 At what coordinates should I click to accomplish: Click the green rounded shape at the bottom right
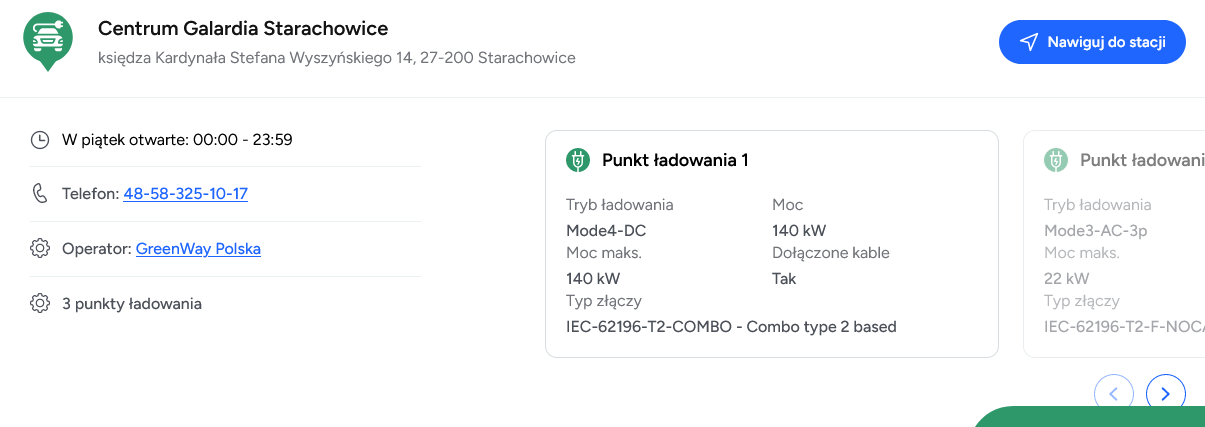[x=1088, y=417]
